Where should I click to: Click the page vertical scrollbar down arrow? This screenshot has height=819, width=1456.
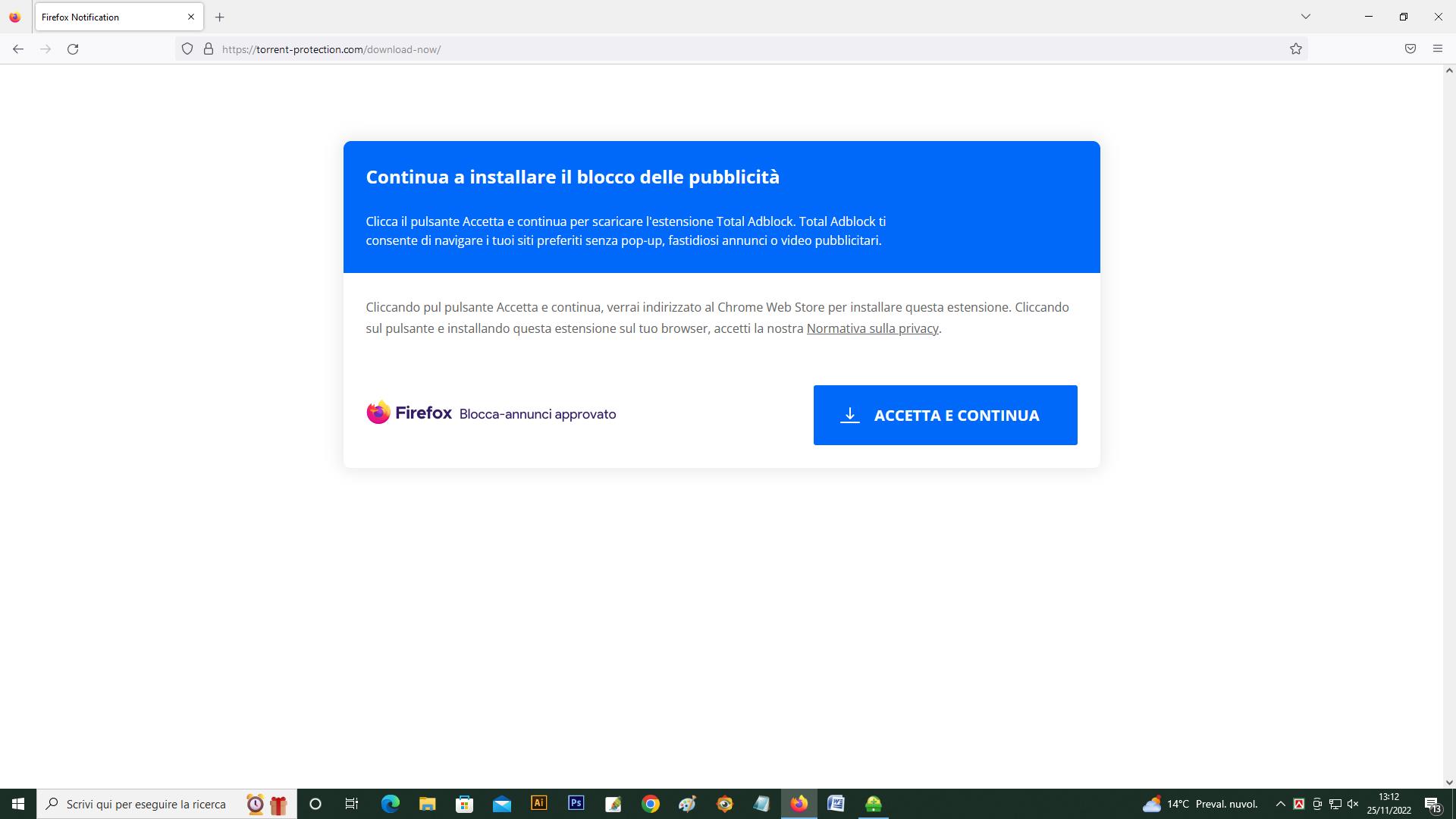tap(1449, 783)
